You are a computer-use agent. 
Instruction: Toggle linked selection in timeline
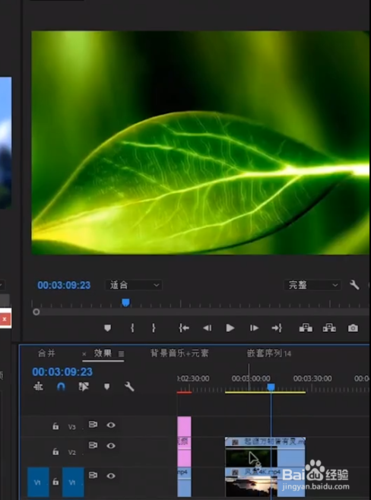[84, 387]
